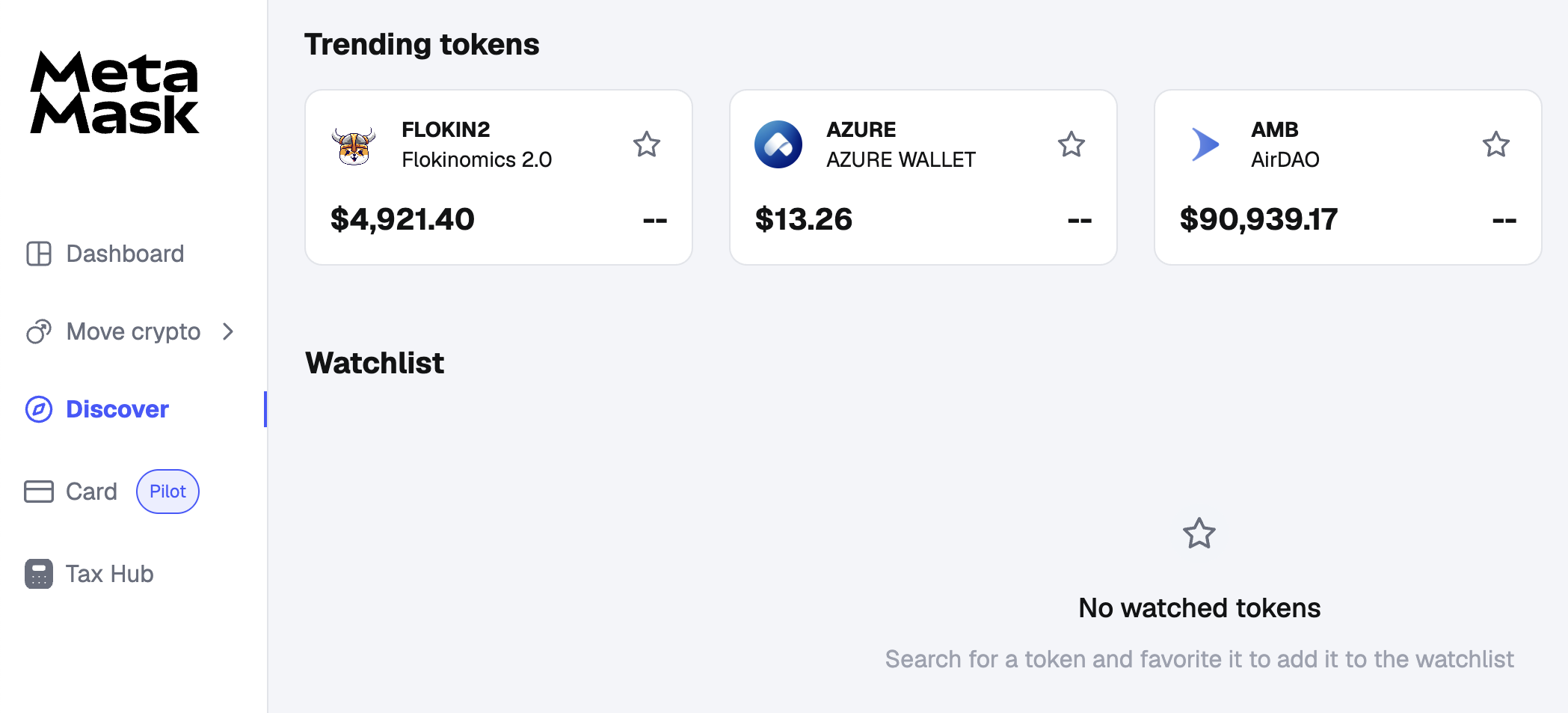This screenshot has width=1568, height=713.
Task: Click the Card sidebar icon
Action: [39, 492]
